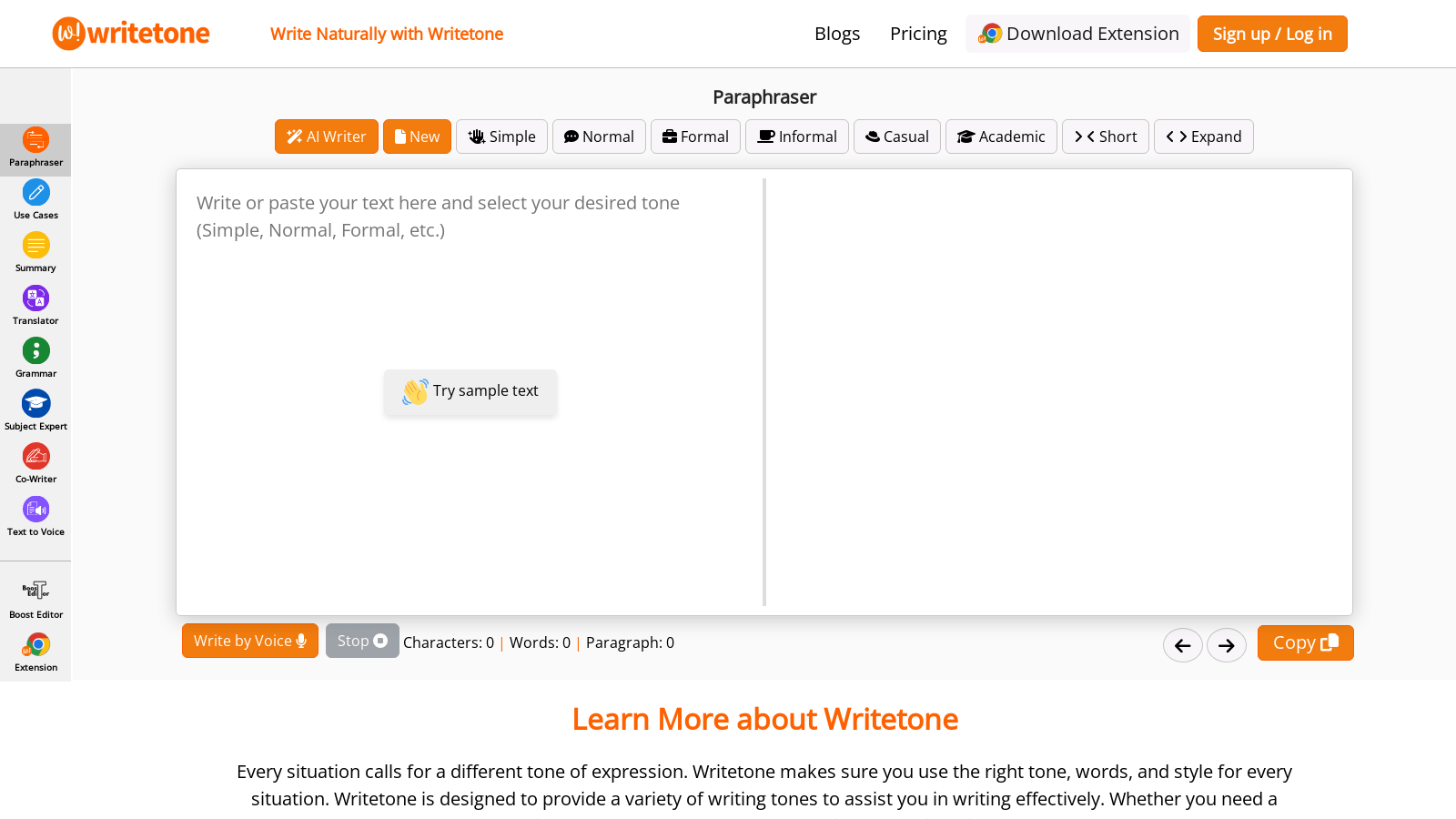Select the Academic tone
Screen dimensions: 1456x819
pyautogui.click(x=1001, y=136)
